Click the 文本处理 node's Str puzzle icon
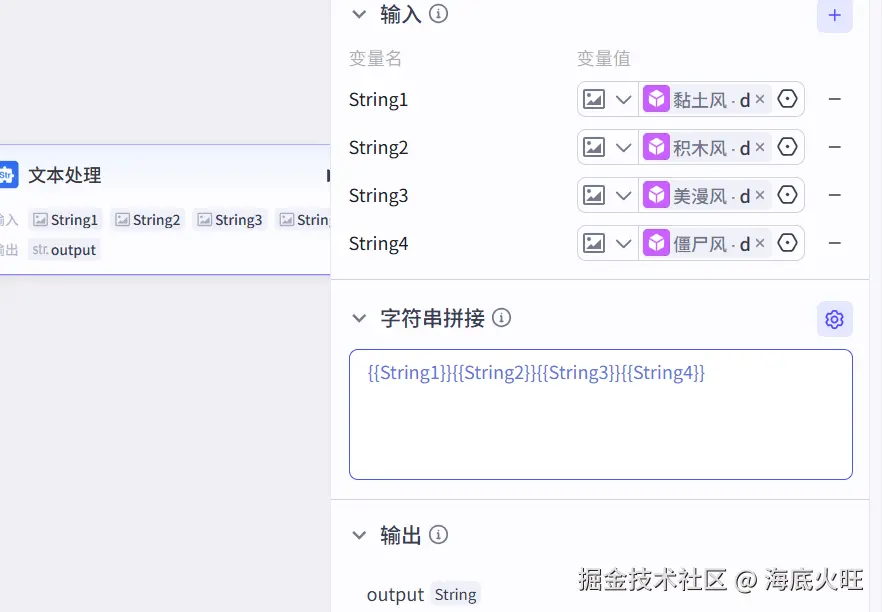The image size is (882, 612). 9,174
